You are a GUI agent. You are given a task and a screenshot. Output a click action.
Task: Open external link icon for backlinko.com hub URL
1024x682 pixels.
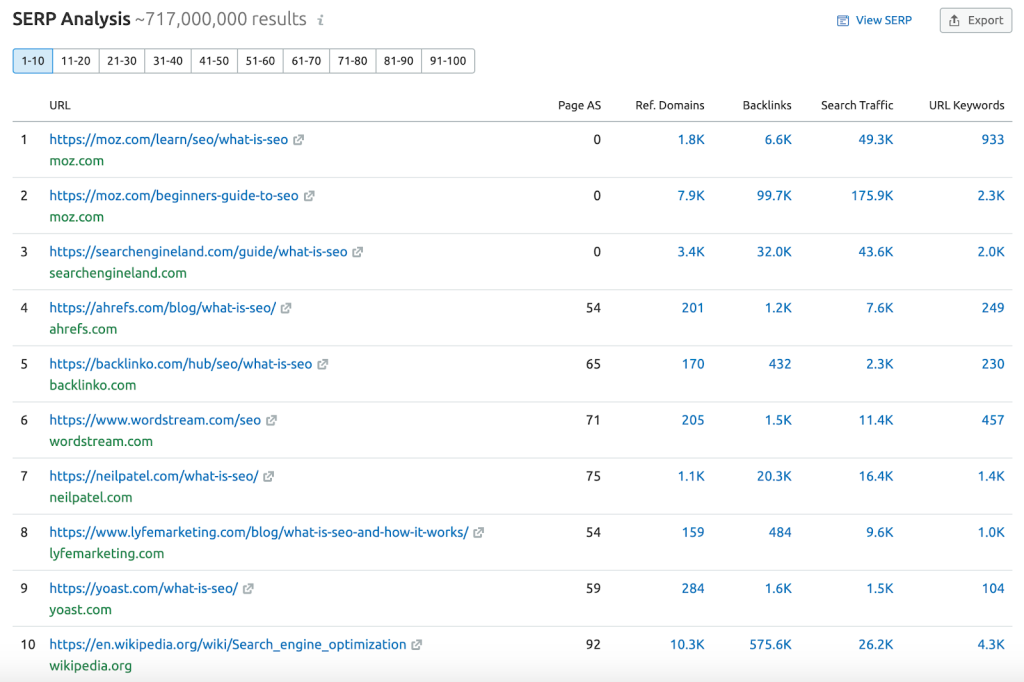pyautogui.click(x=323, y=365)
